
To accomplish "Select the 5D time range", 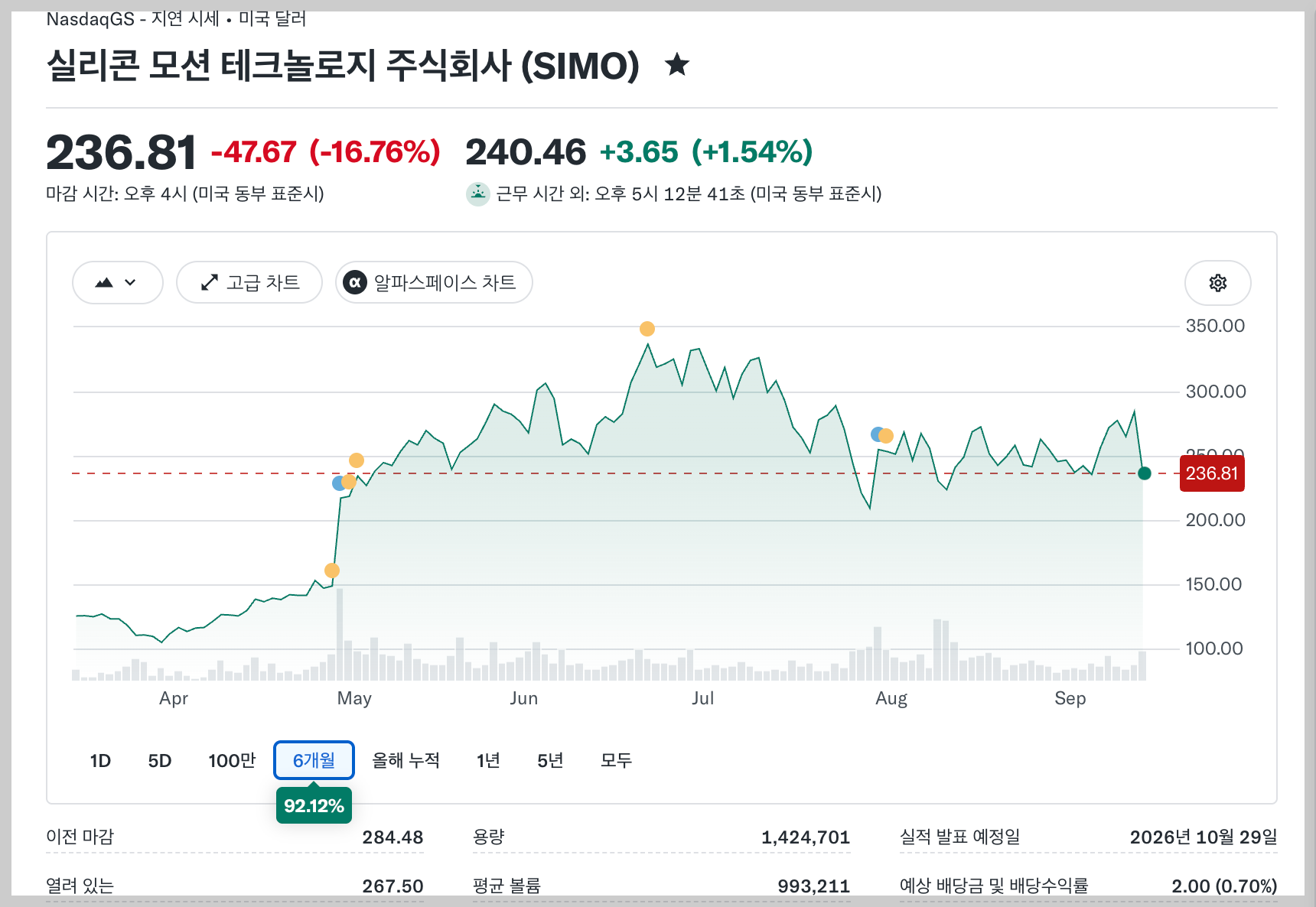I will (159, 760).
